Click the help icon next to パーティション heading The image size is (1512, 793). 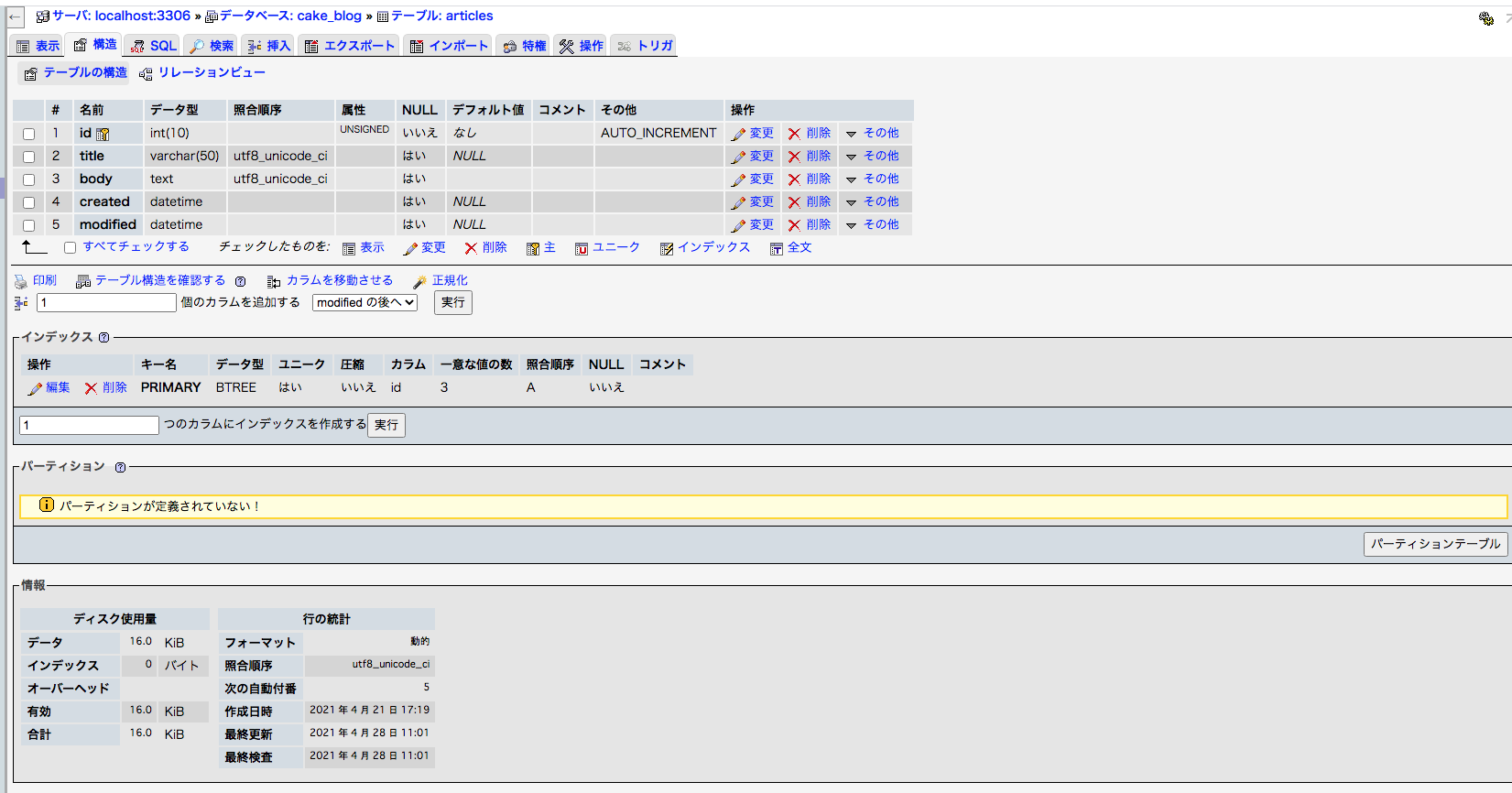[x=120, y=467]
